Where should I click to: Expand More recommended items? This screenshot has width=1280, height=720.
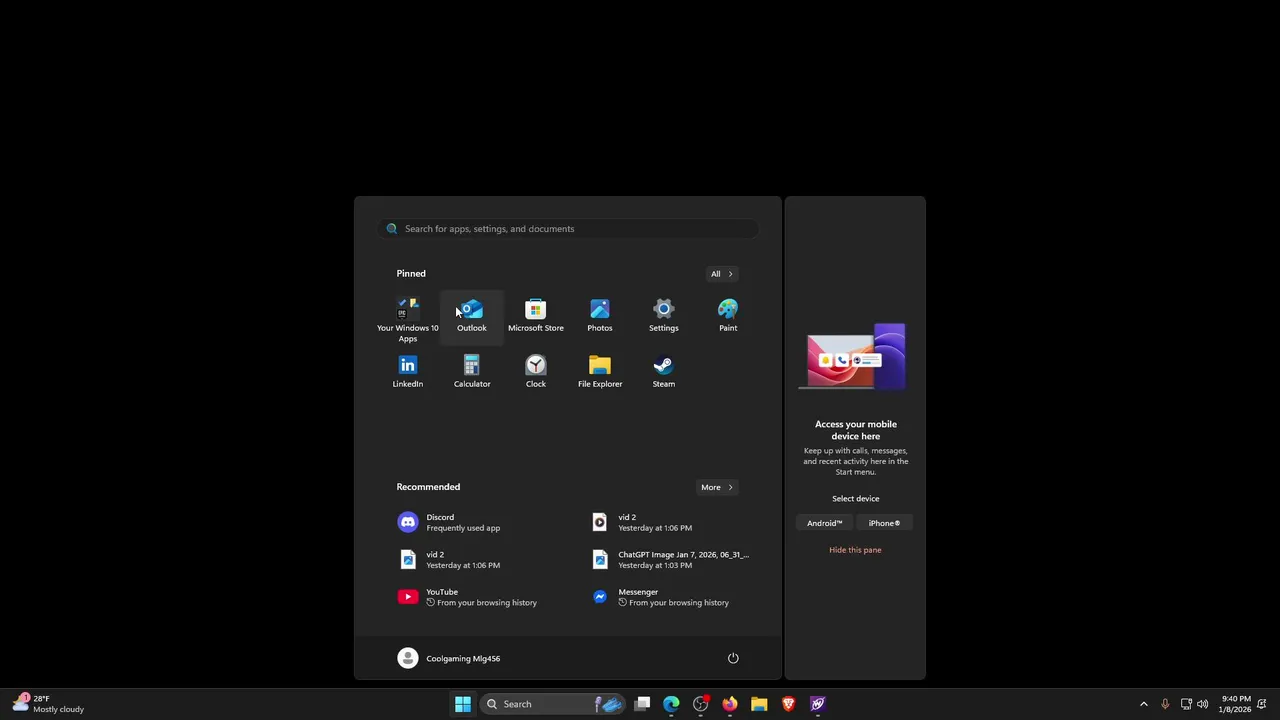(x=716, y=487)
